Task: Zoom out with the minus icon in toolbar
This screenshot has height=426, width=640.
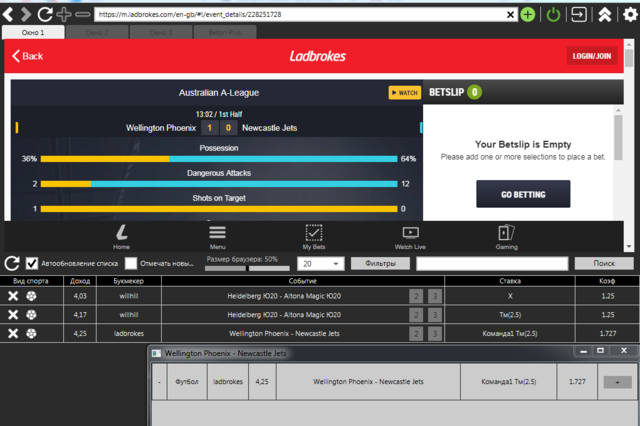Action: (x=82, y=15)
